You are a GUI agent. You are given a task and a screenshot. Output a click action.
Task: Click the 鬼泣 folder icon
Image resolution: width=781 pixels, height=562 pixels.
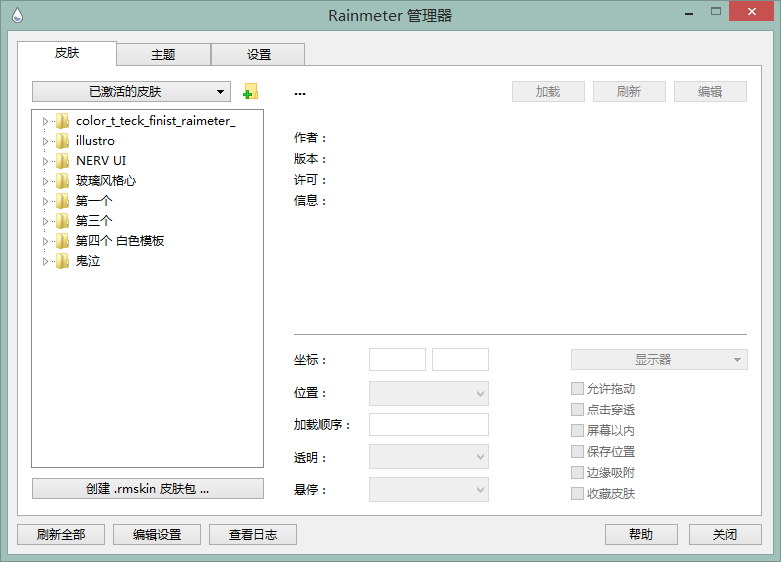pyautogui.click(x=63, y=261)
